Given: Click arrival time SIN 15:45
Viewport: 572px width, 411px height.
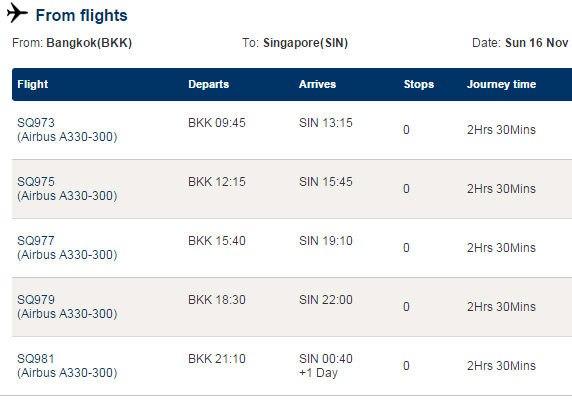Looking at the screenshot, I should pyautogui.click(x=326, y=182).
